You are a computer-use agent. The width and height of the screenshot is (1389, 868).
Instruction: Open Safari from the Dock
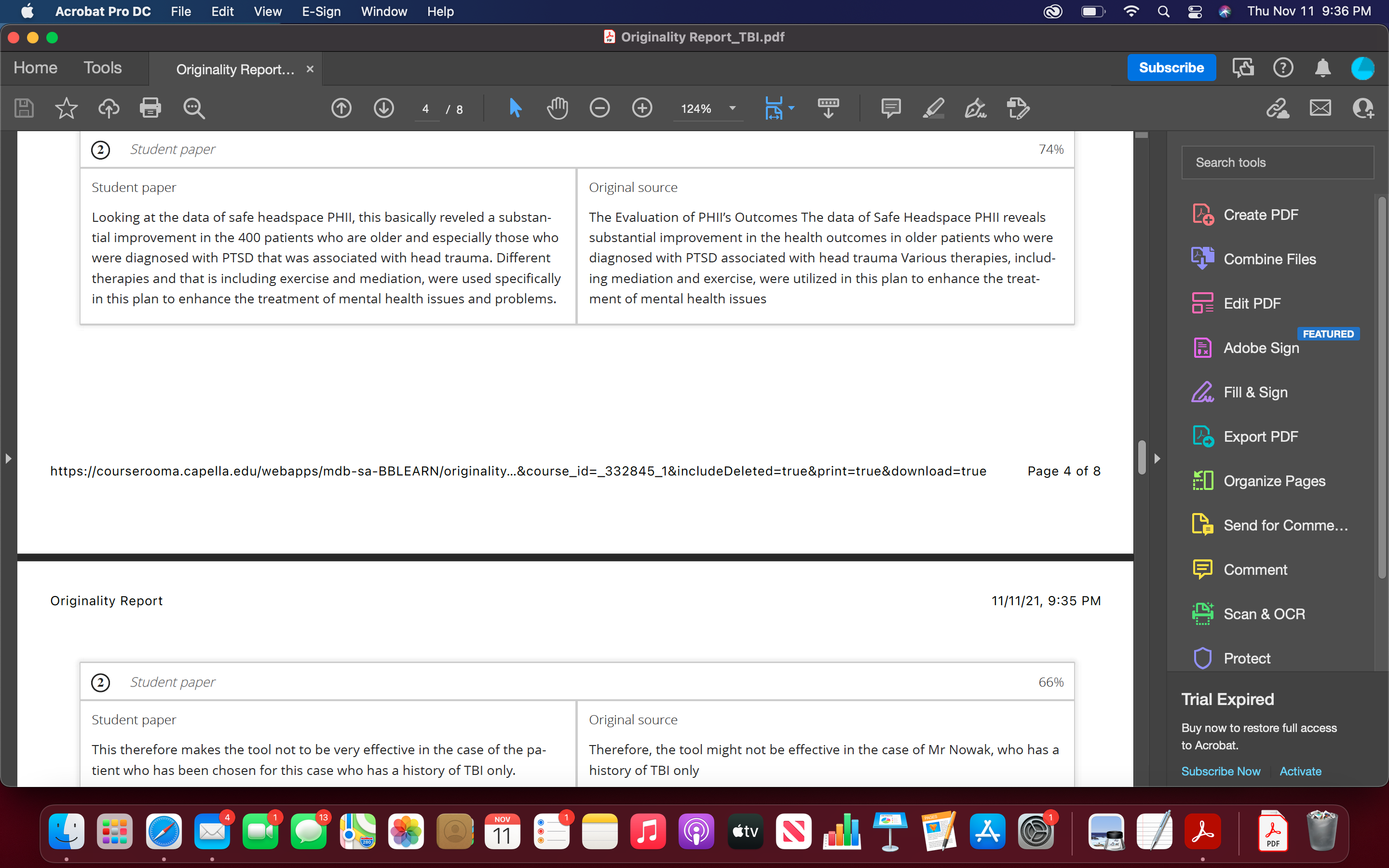coord(163,831)
